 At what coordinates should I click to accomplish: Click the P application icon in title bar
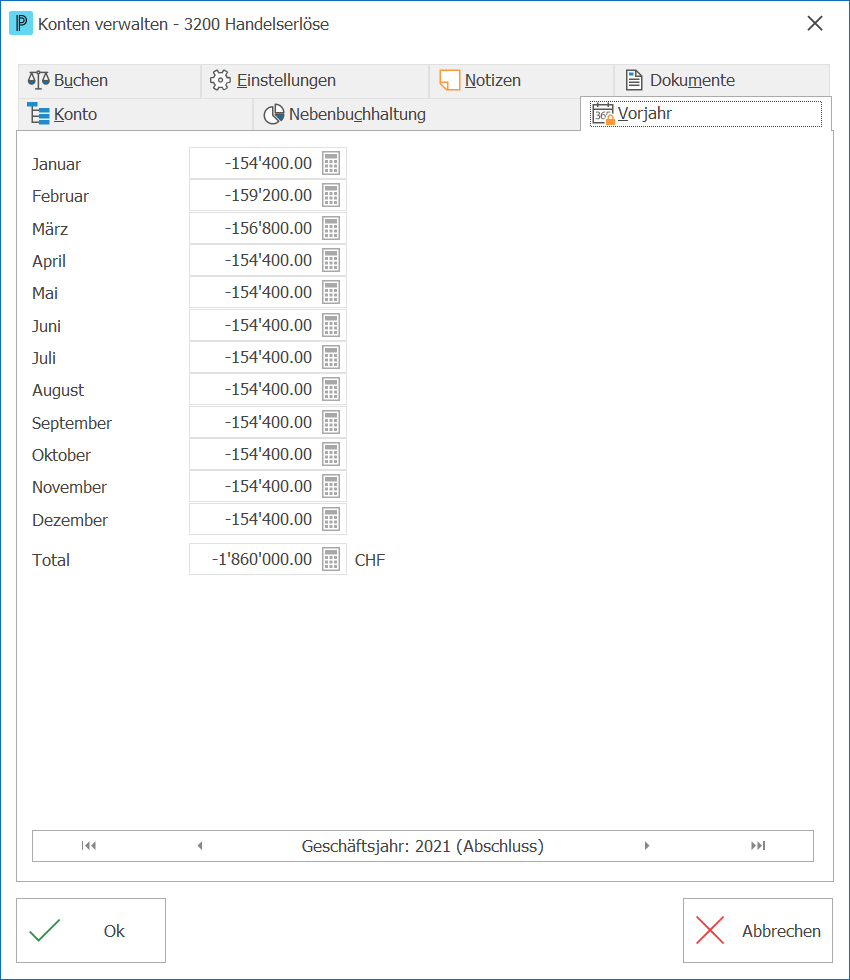tap(21, 24)
